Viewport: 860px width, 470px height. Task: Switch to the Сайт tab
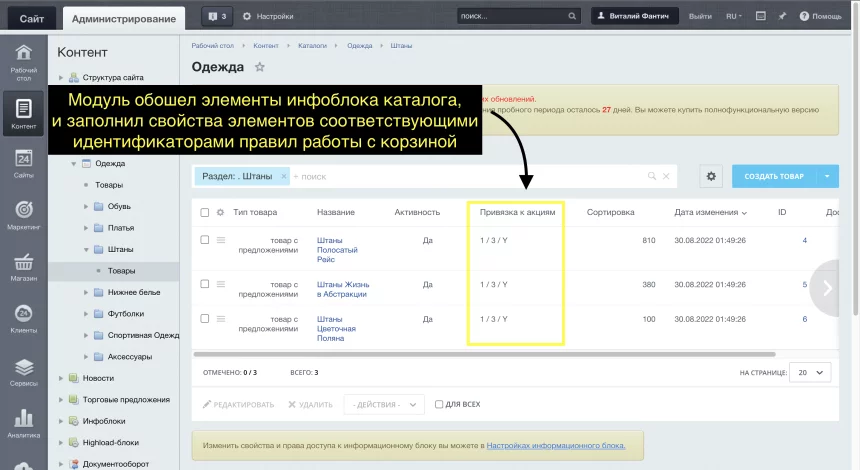tap(31, 17)
